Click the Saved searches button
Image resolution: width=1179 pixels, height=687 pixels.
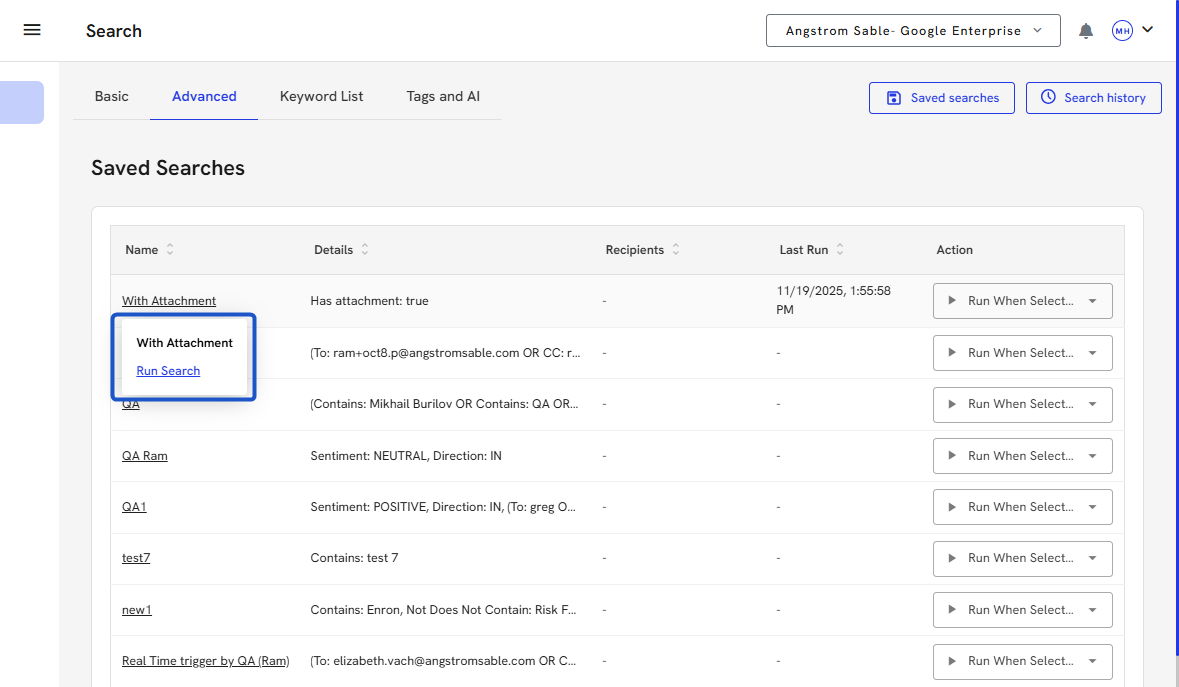point(942,98)
